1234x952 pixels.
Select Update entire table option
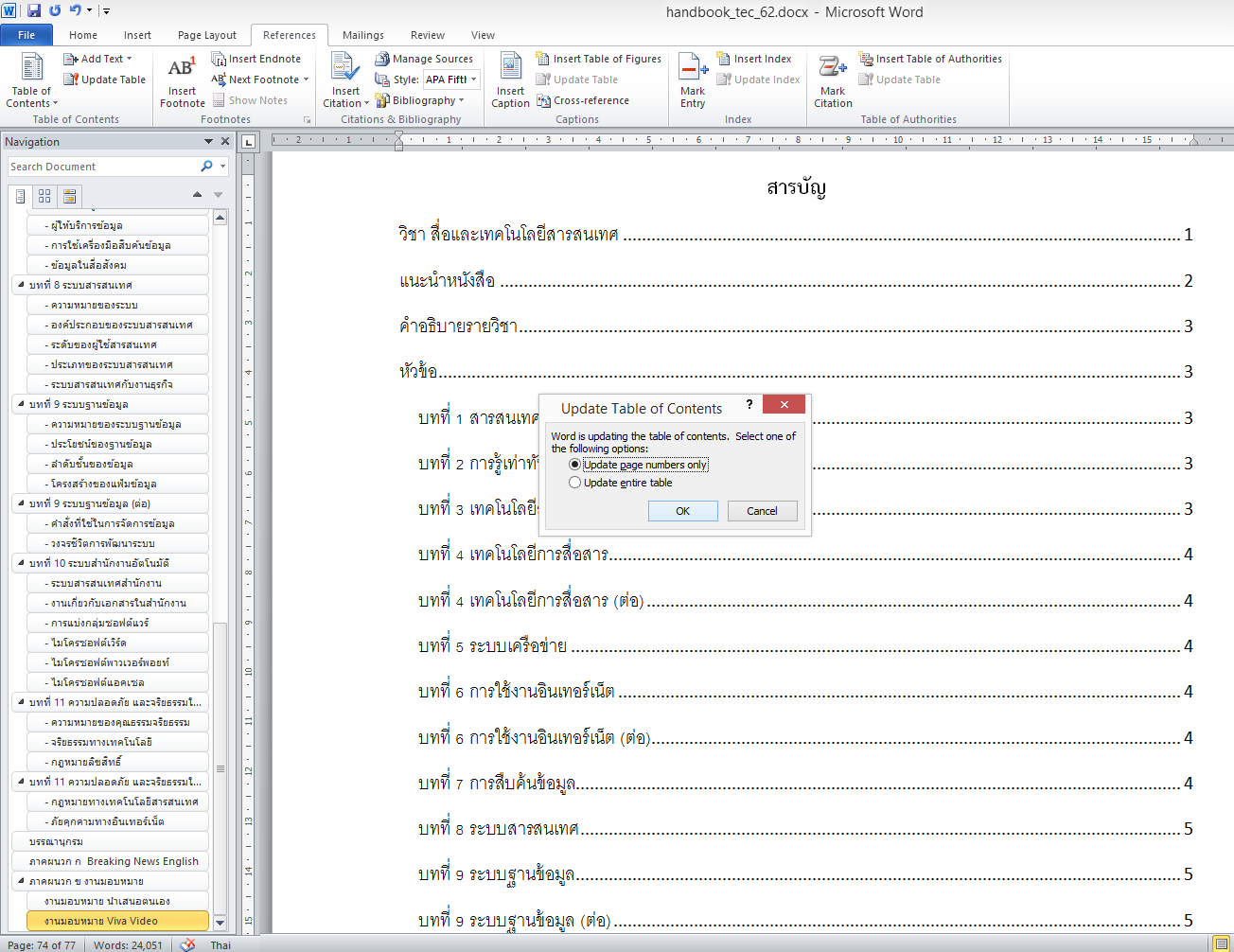point(575,483)
